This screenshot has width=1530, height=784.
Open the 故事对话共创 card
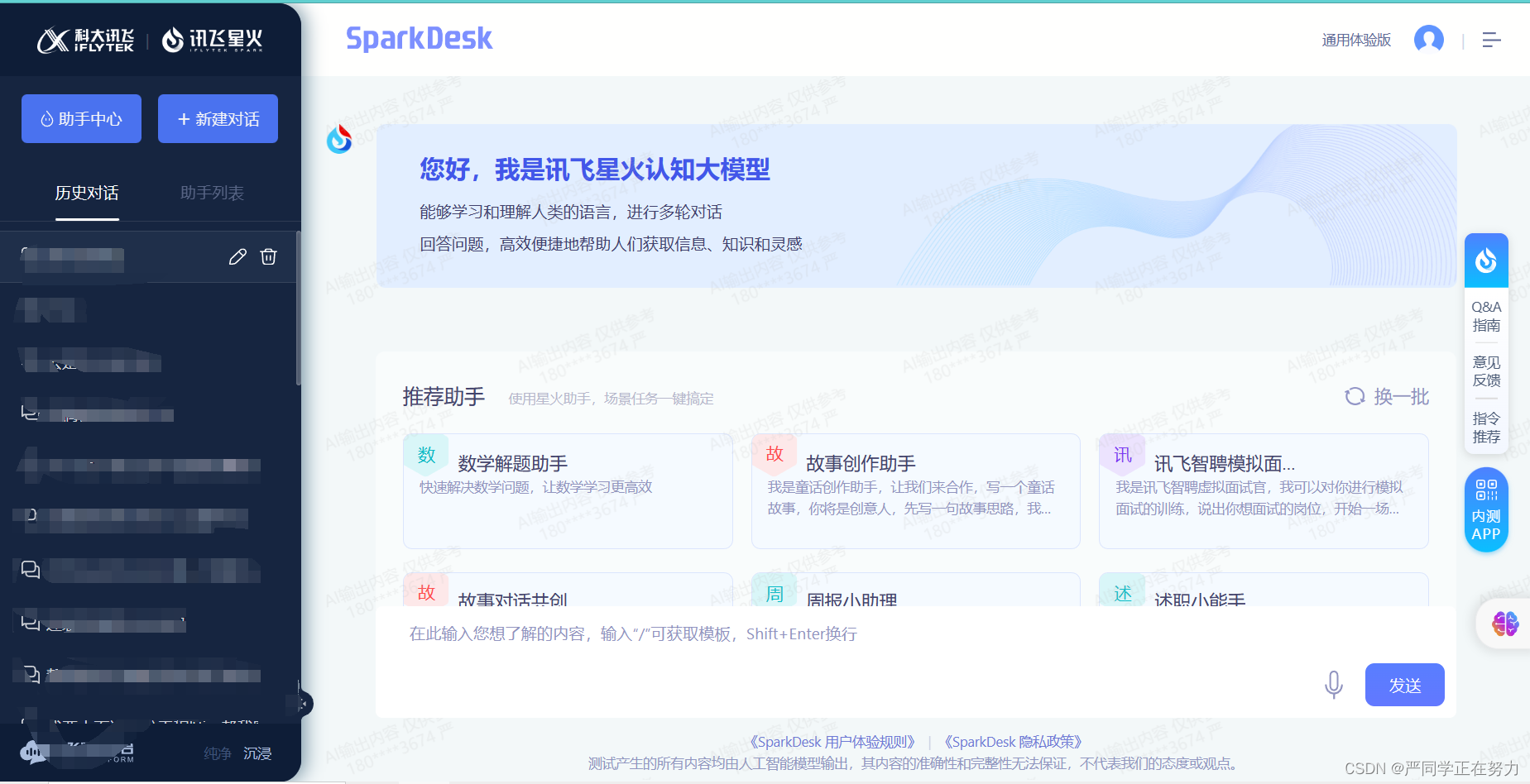click(568, 590)
